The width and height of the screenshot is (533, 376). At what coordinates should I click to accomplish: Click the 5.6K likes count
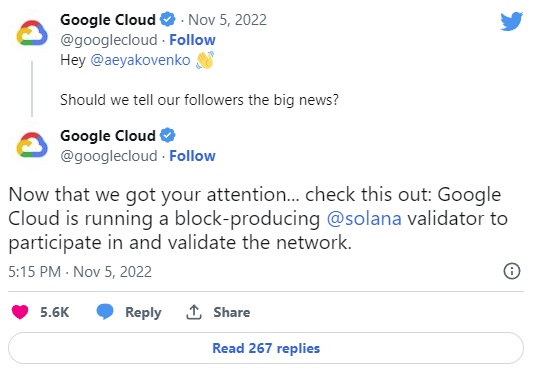pyautogui.click(x=54, y=312)
